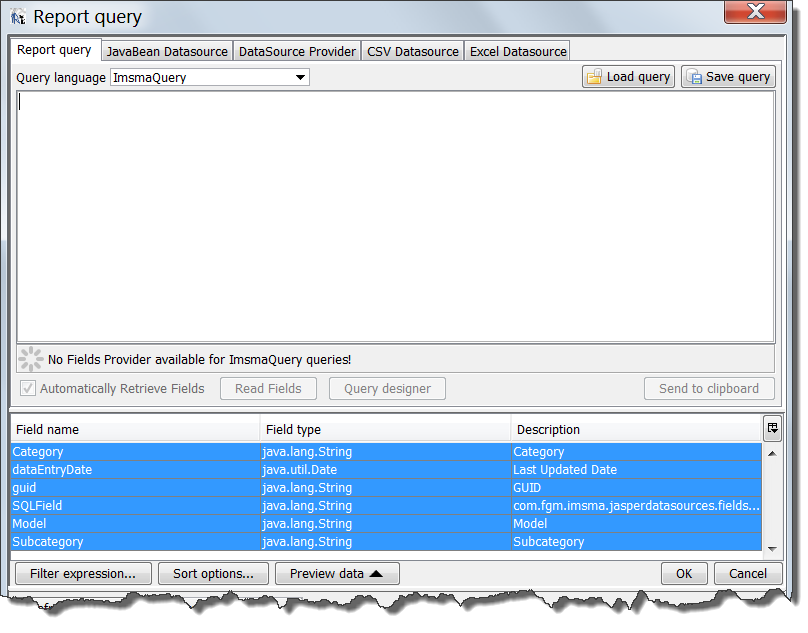This screenshot has height=633, width=808.
Task: Open the Sort options dialog
Action: (213, 574)
